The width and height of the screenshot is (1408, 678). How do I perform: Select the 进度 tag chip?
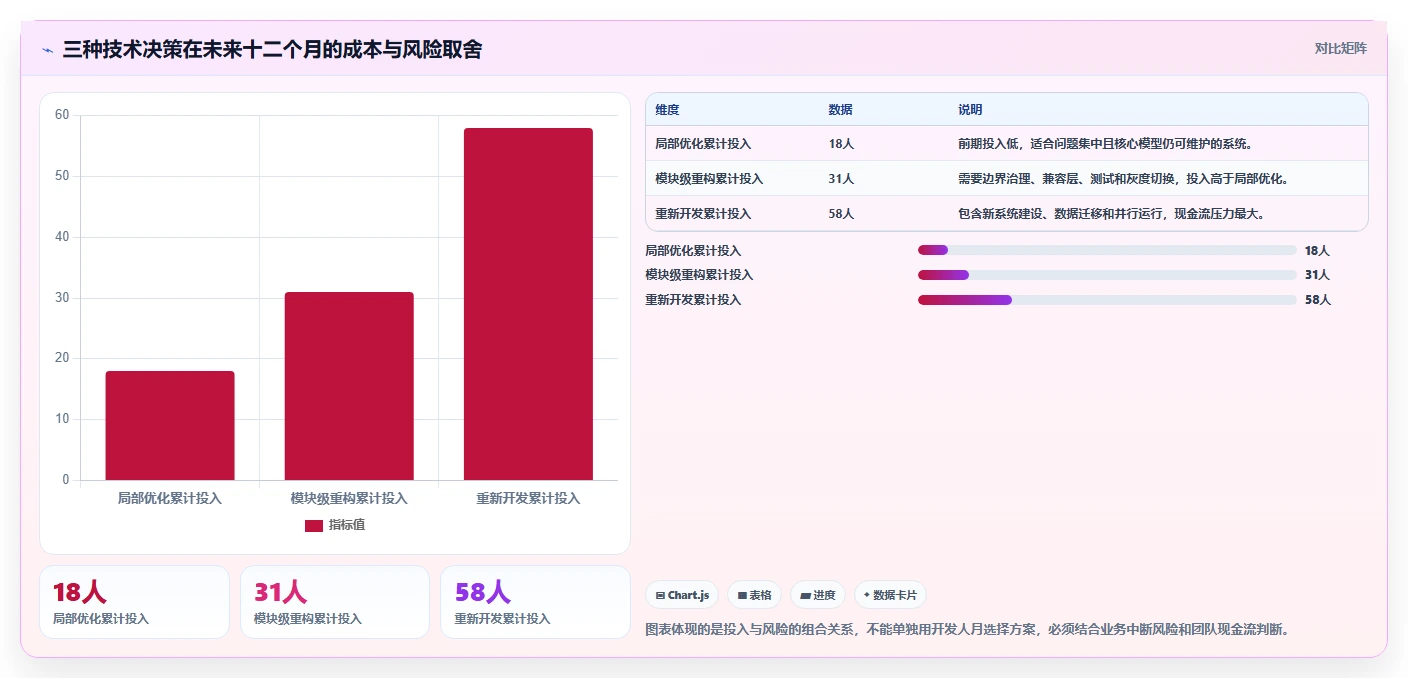point(818,595)
